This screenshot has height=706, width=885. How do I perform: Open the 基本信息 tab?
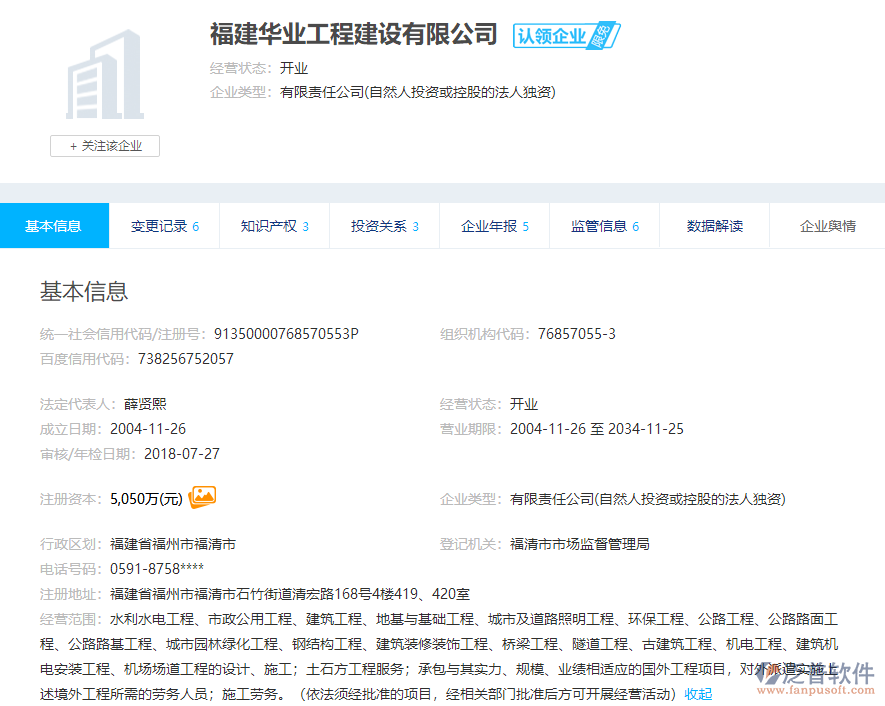[54, 226]
